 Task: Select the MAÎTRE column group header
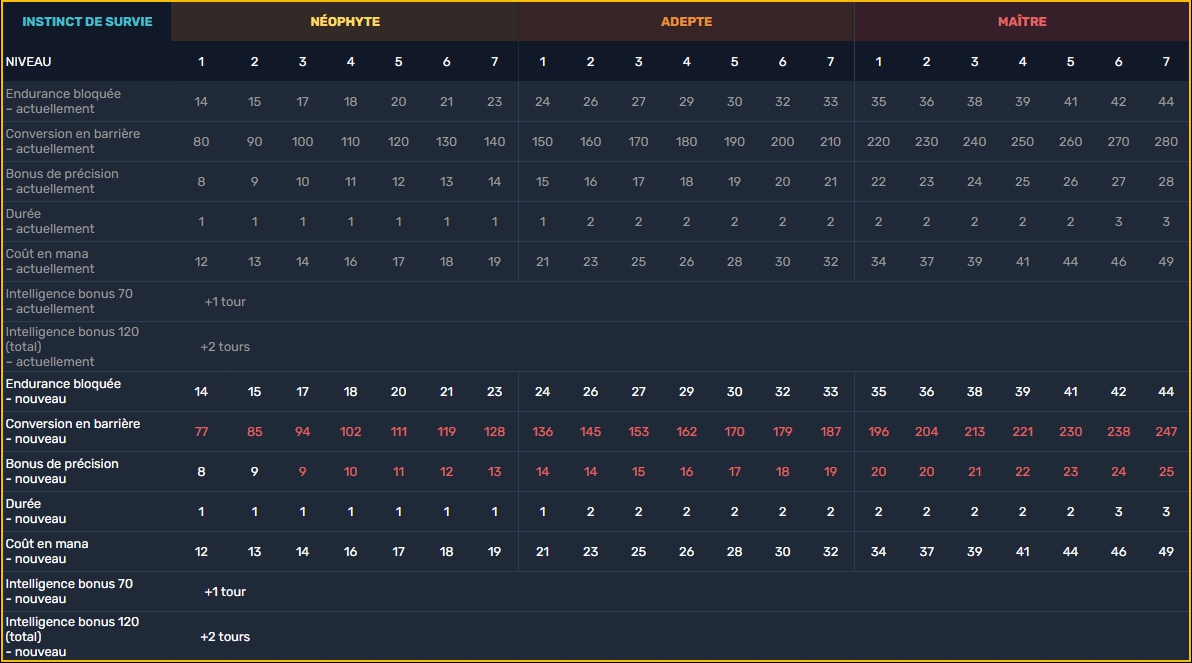click(1022, 21)
